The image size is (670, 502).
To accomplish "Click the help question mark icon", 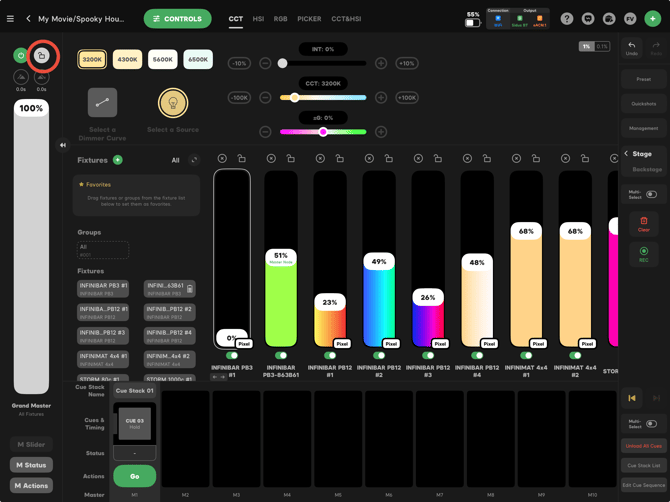I will click(567, 19).
